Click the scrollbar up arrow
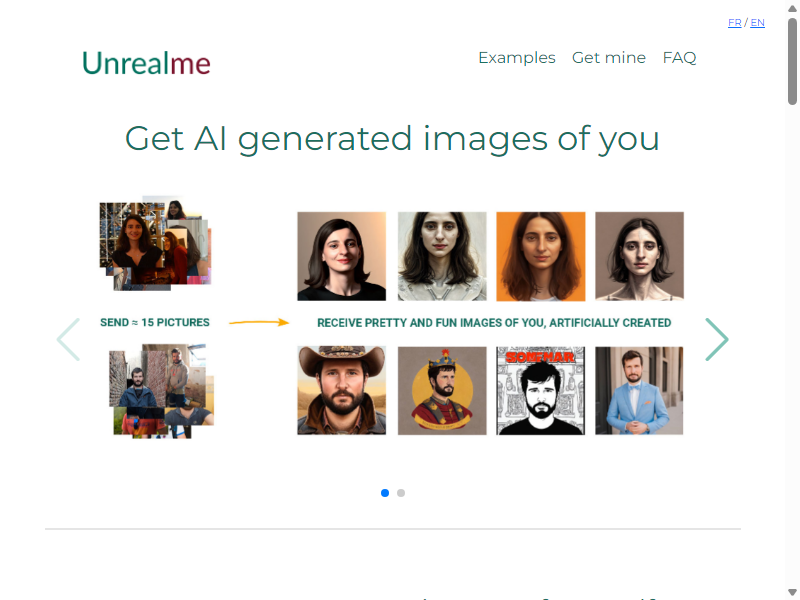800x600 pixels. click(x=792, y=8)
